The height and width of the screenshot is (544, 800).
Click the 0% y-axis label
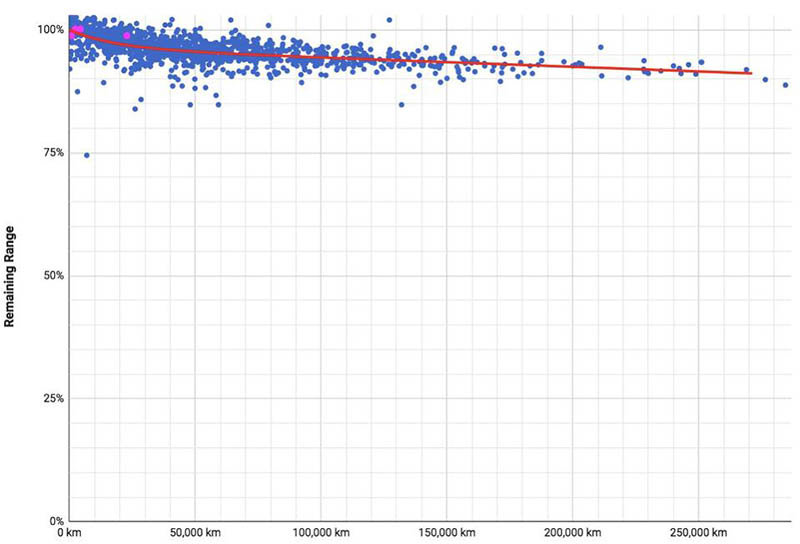point(55,522)
